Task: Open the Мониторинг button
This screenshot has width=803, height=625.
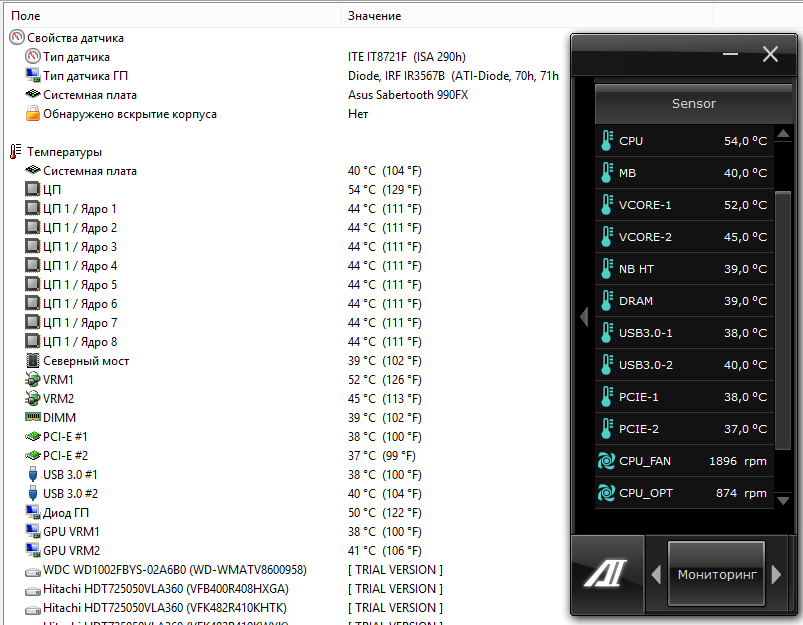Action: [x=716, y=574]
